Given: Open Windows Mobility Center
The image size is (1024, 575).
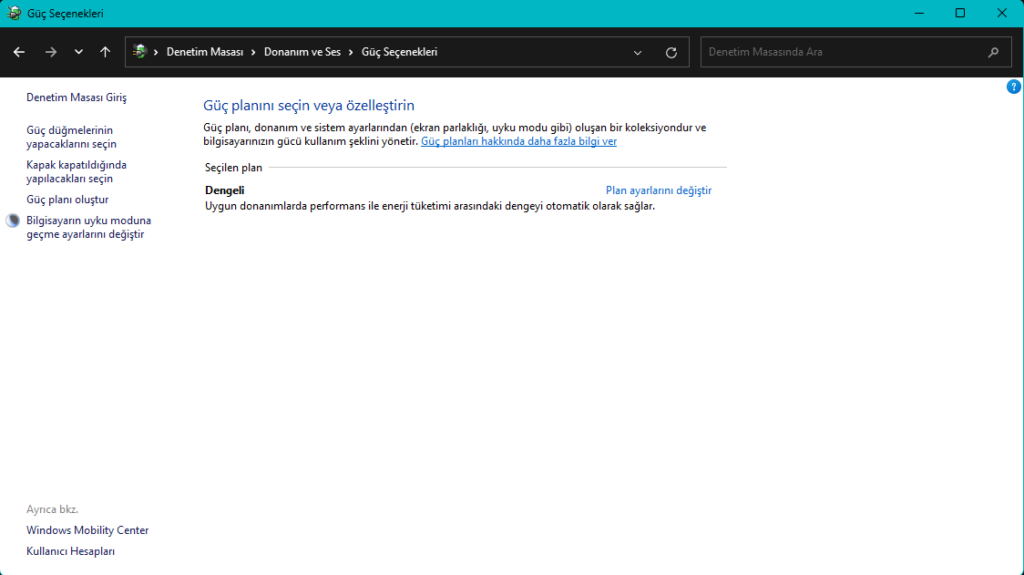Looking at the screenshot, I should tap(87, 530).
